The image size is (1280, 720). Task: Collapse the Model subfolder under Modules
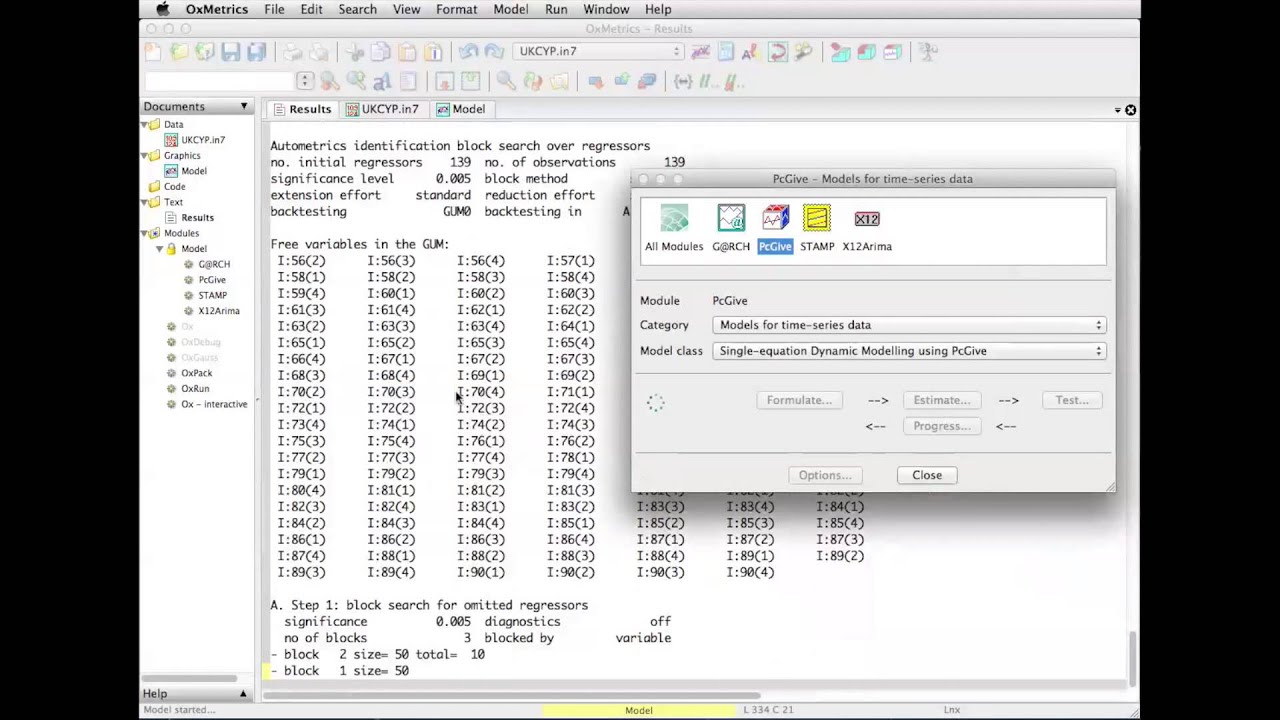point(159,249)
